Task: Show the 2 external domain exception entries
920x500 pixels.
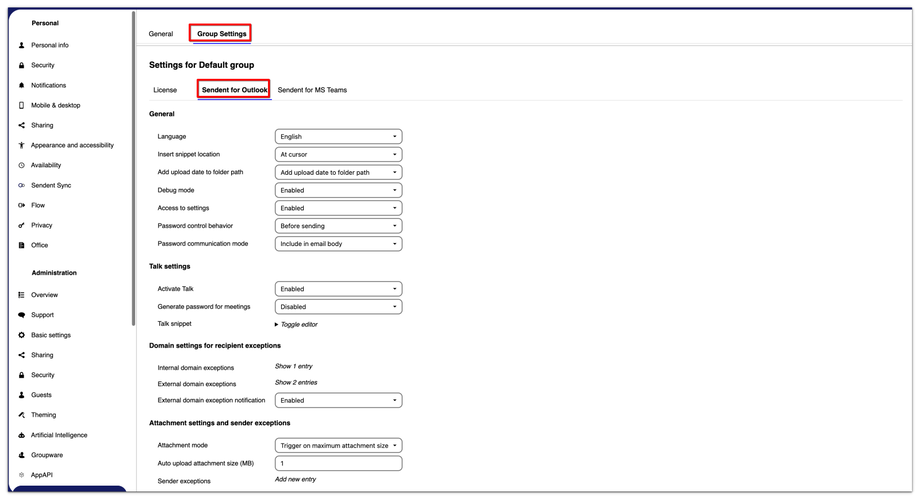Action: pos(296,382)
